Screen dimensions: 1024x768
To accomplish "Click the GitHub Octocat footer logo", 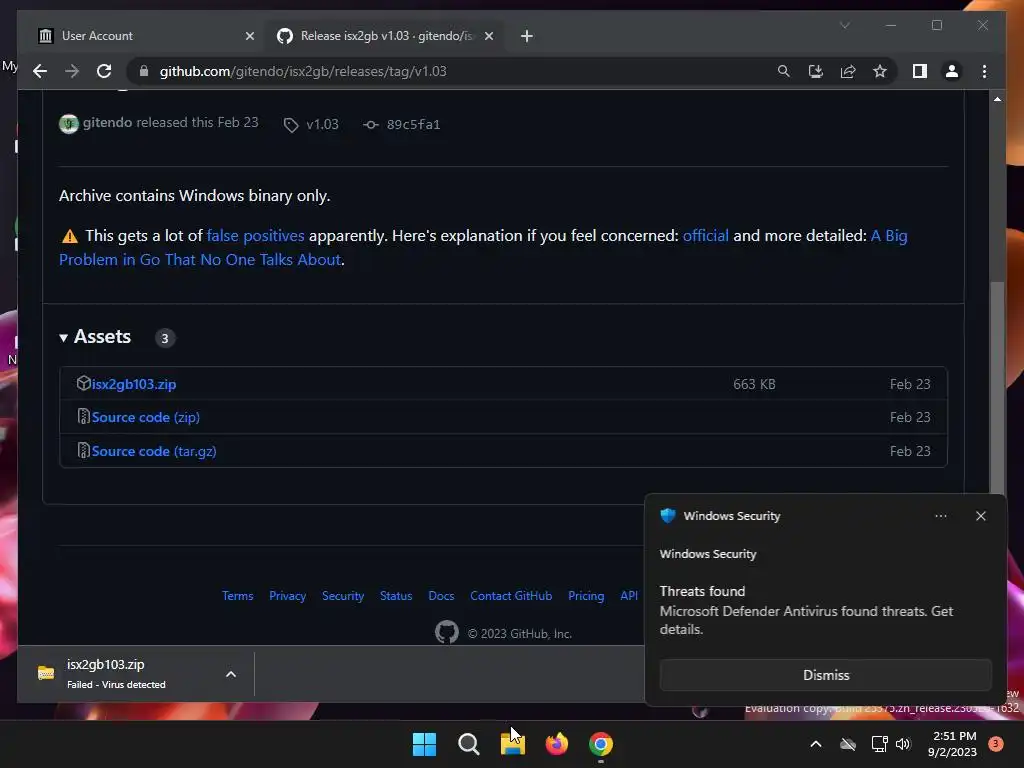I will (447, 632).
